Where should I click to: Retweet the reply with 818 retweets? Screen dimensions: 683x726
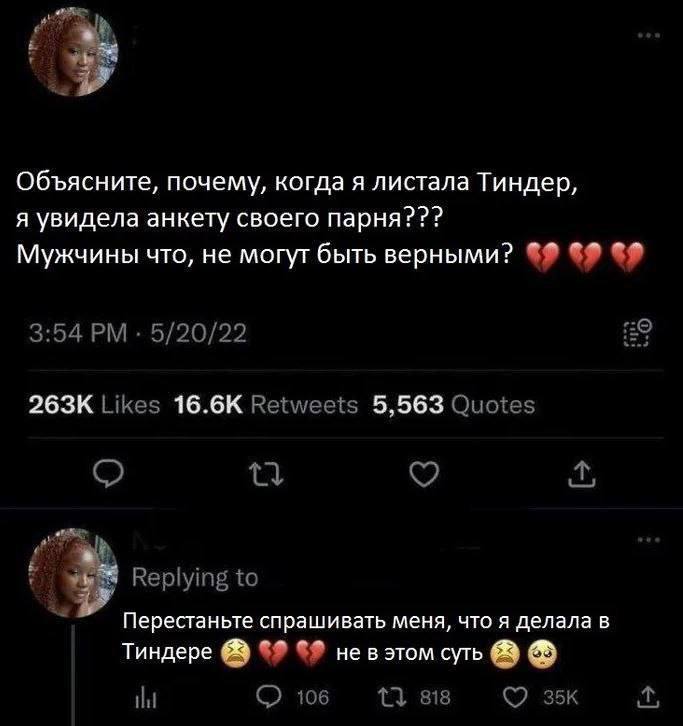pyautogui.click(x=414, y=697)
